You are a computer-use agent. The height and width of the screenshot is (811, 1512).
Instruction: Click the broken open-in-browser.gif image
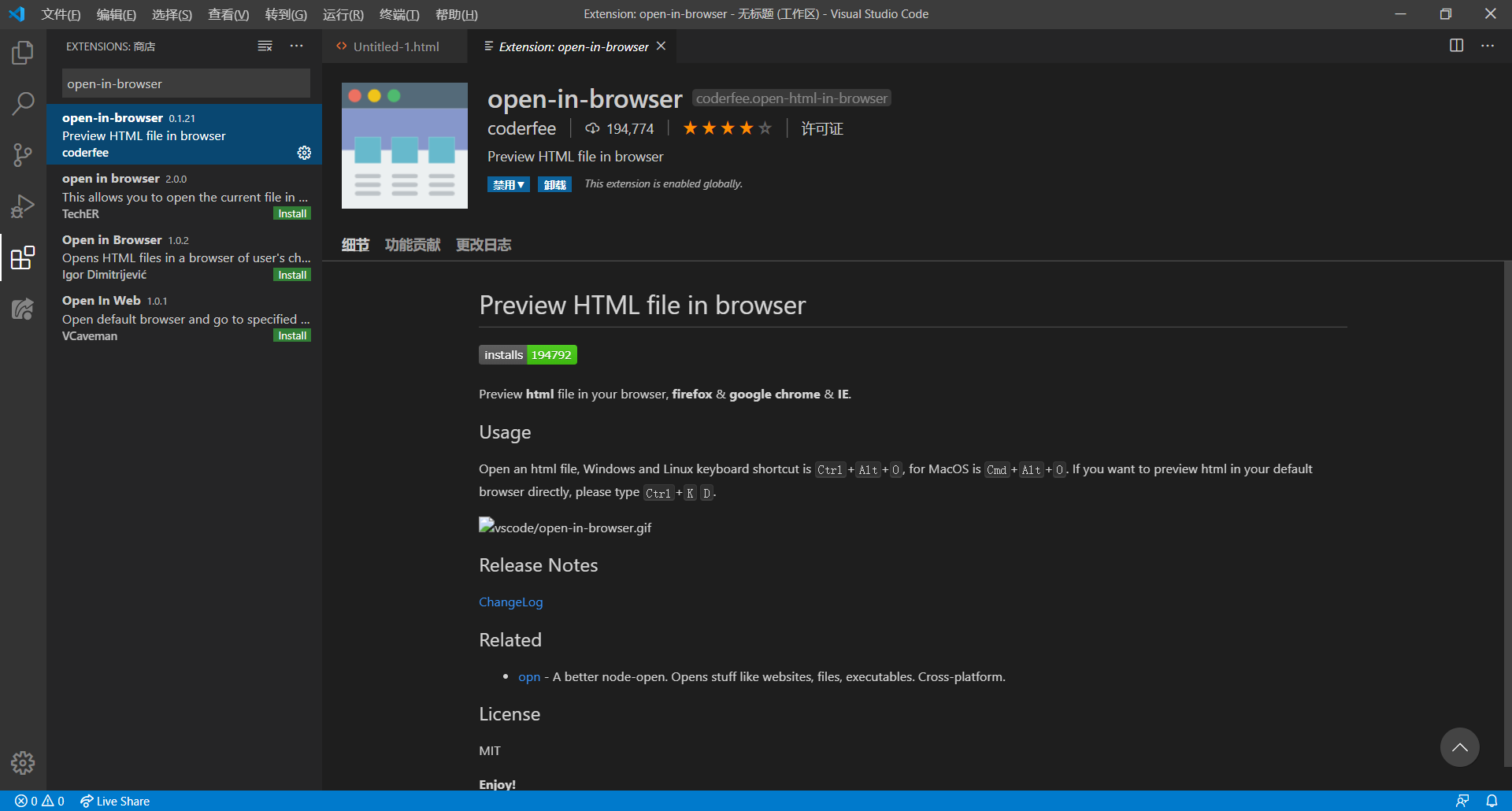pyautogui.click(x=565, y=527)
